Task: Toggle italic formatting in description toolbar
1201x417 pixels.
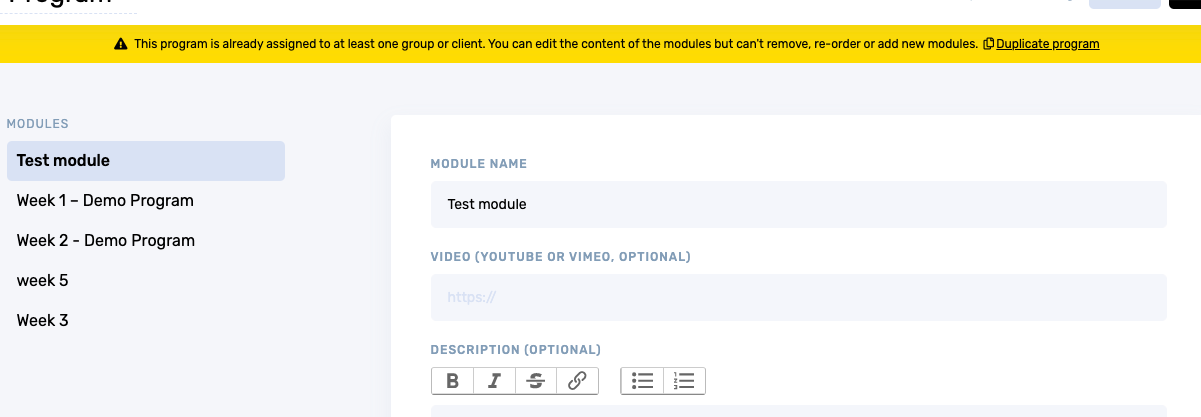Action: tap(494, 381)
